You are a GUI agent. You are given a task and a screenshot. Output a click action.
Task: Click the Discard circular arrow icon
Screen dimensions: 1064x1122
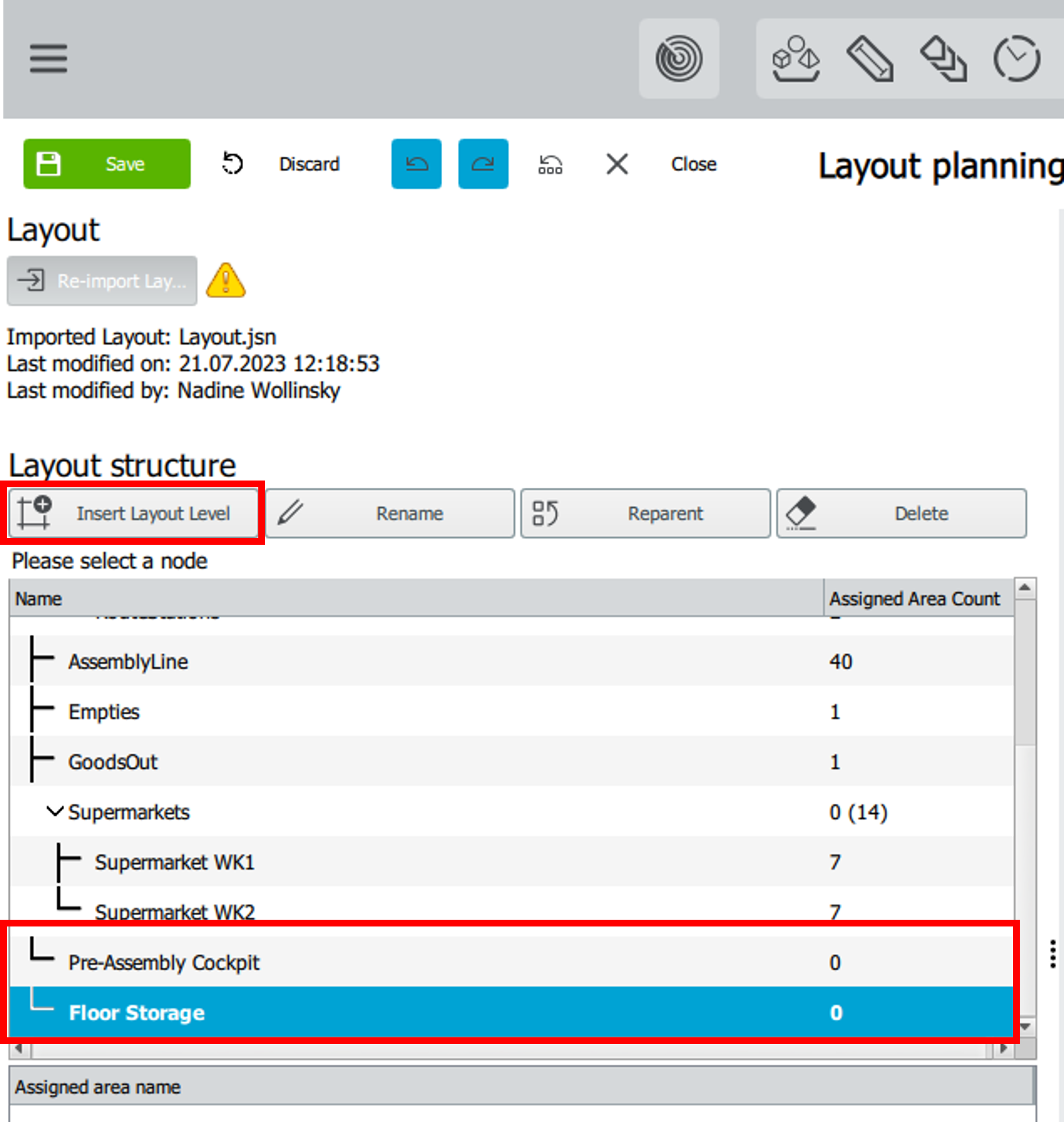pos(232,164)
